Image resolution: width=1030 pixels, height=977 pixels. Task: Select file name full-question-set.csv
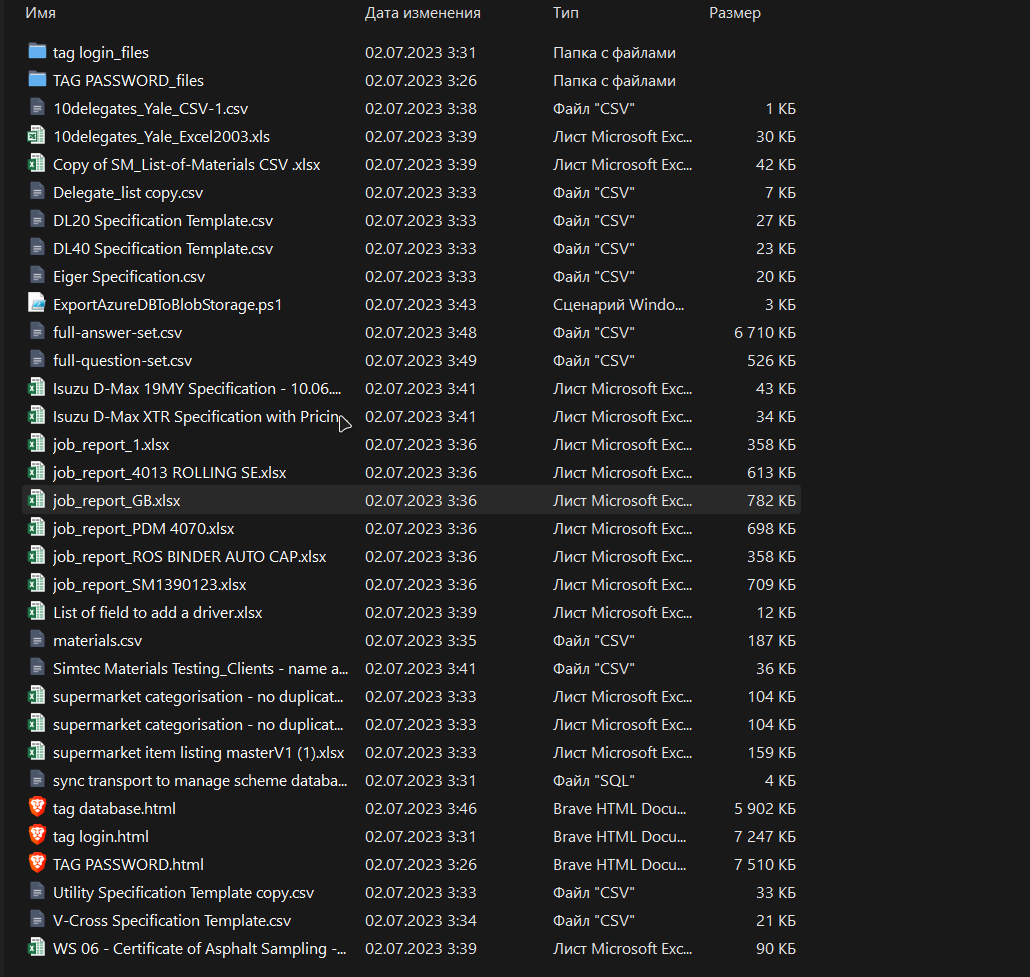[x=122, y=361]
